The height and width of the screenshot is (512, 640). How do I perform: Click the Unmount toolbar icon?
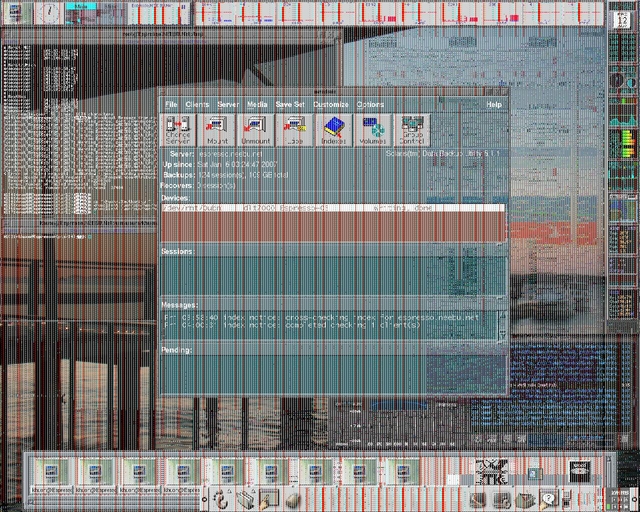(256, 130)
